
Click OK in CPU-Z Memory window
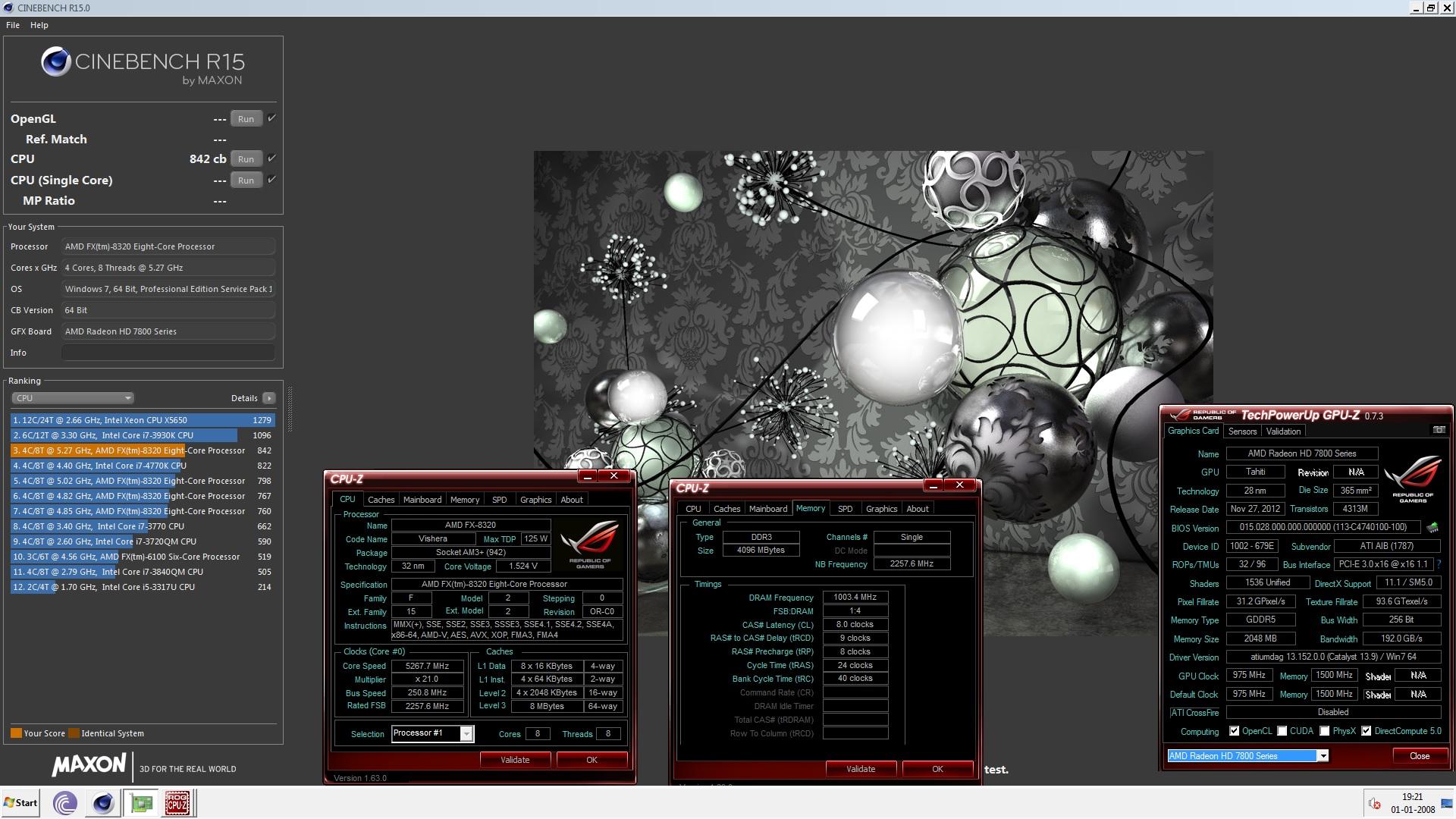937,769
